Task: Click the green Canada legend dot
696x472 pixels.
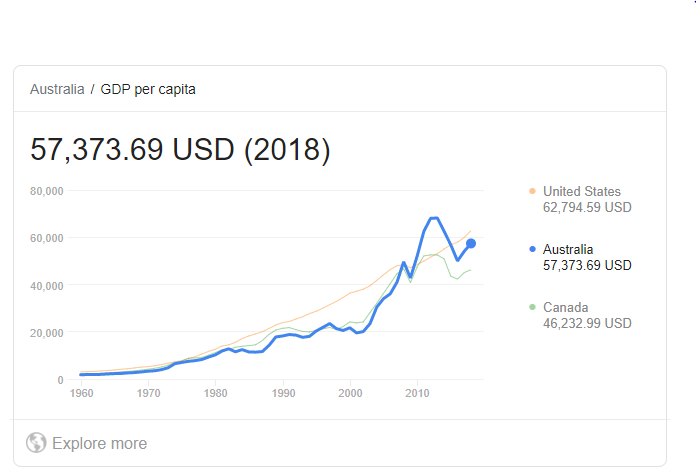Action: click(532, 307)
